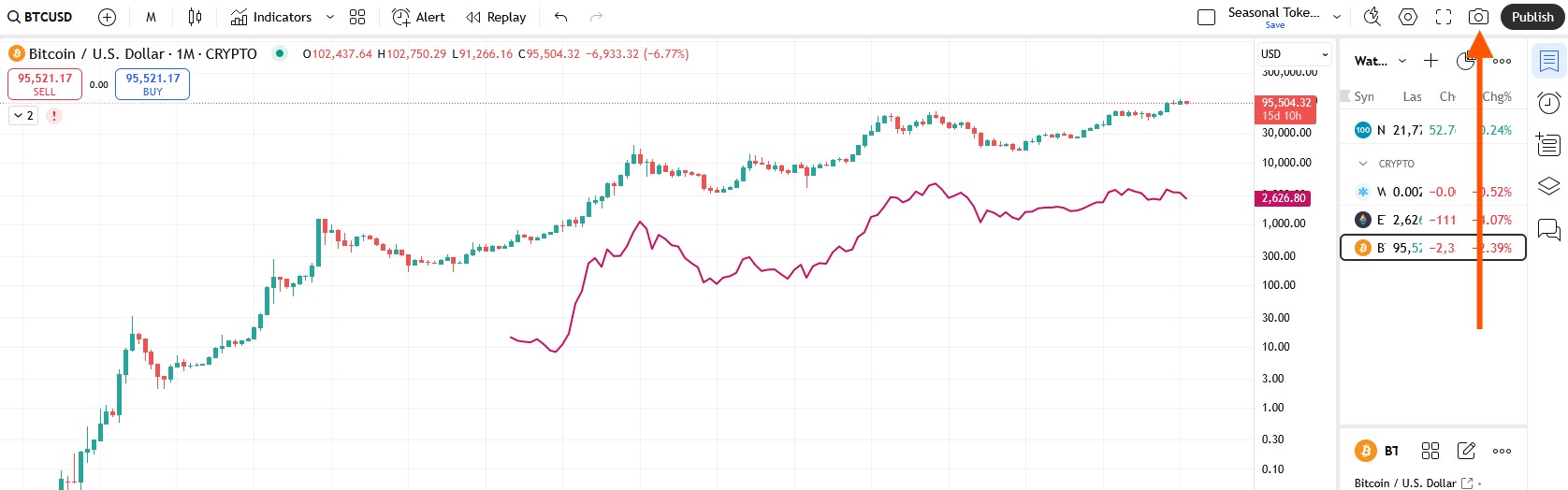Click the quick search lightning icon
The height and width of the screenshot is (490, 1568).
[x=1372, y=17]
